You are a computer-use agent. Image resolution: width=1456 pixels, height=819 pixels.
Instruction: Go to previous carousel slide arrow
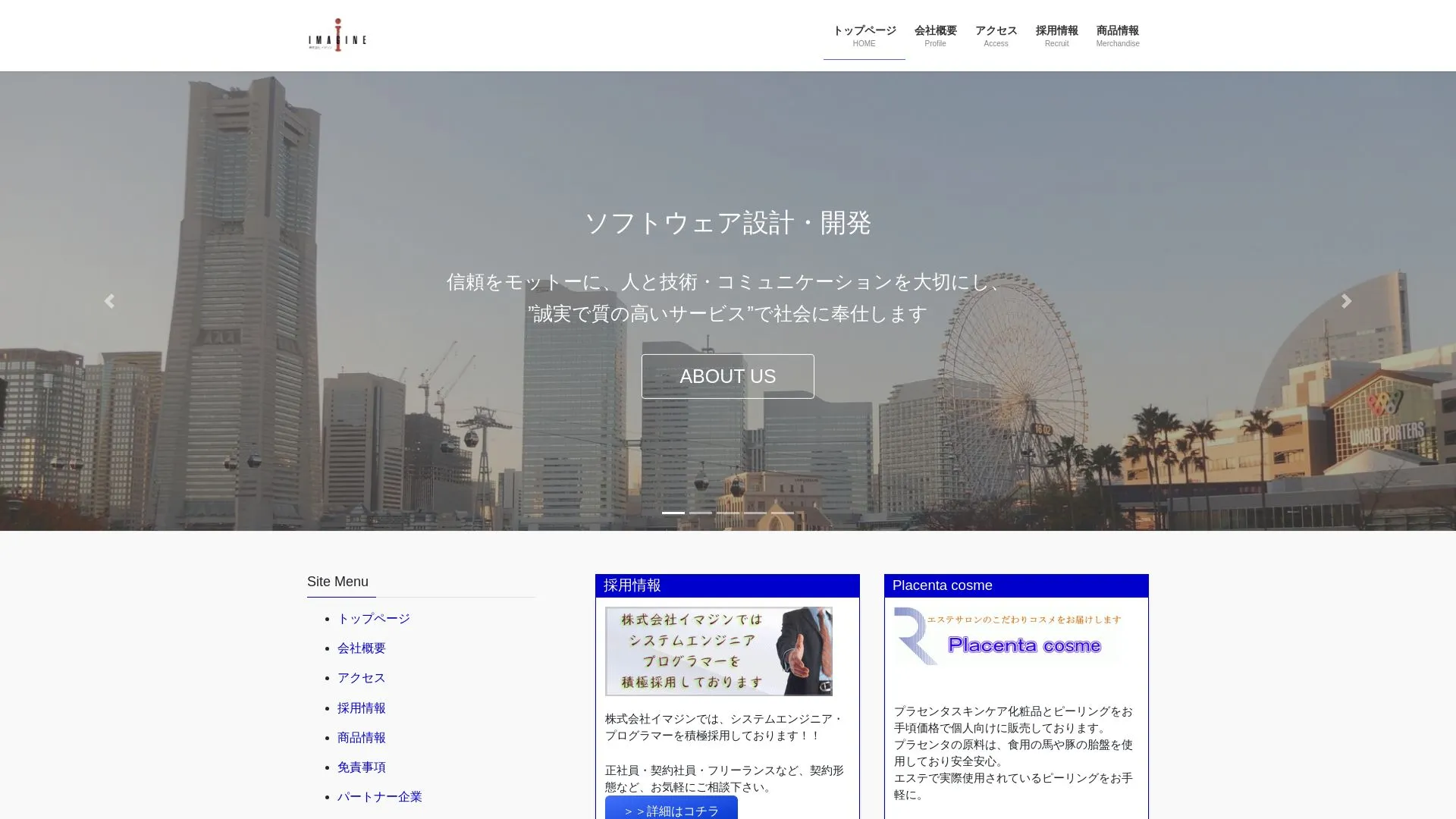point(109,301)
